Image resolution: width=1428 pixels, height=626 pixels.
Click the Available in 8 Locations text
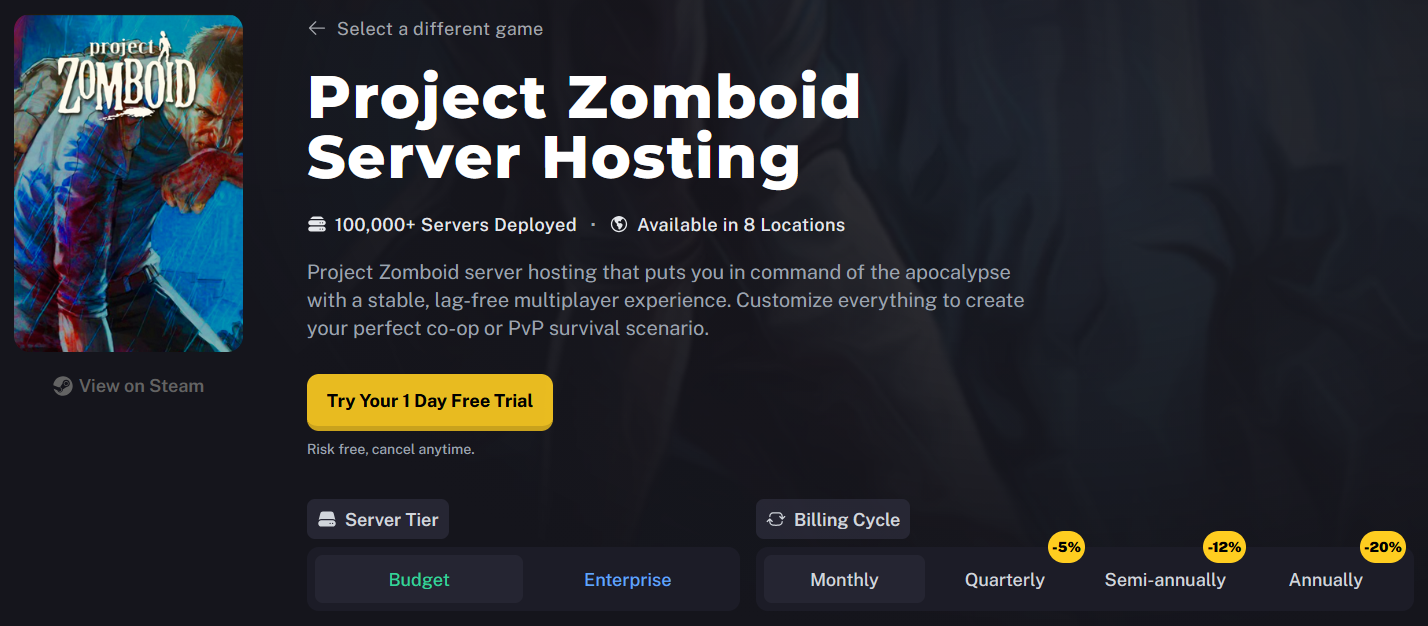point(741,225)
